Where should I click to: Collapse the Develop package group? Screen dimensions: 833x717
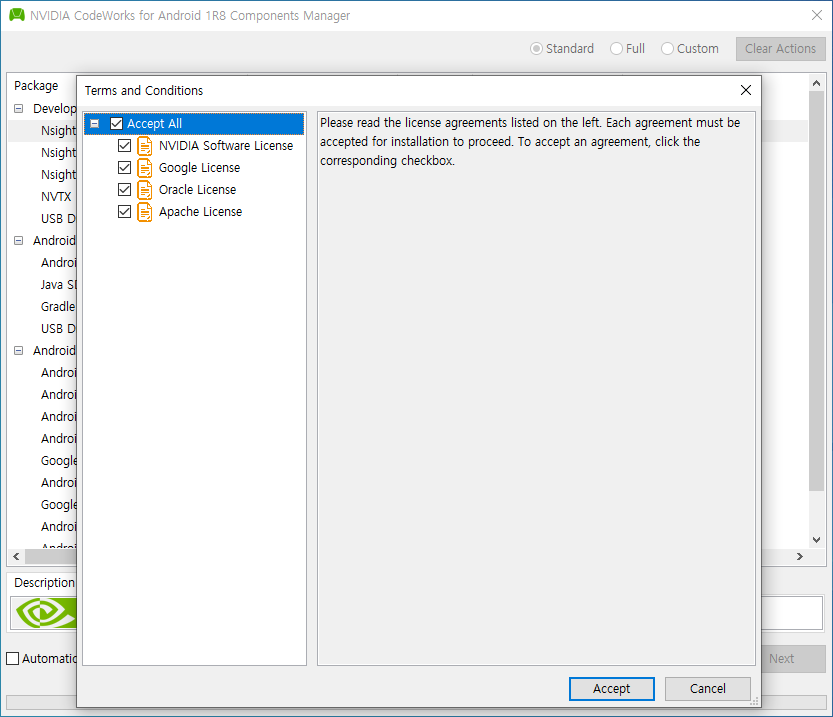tap(19, 108)
